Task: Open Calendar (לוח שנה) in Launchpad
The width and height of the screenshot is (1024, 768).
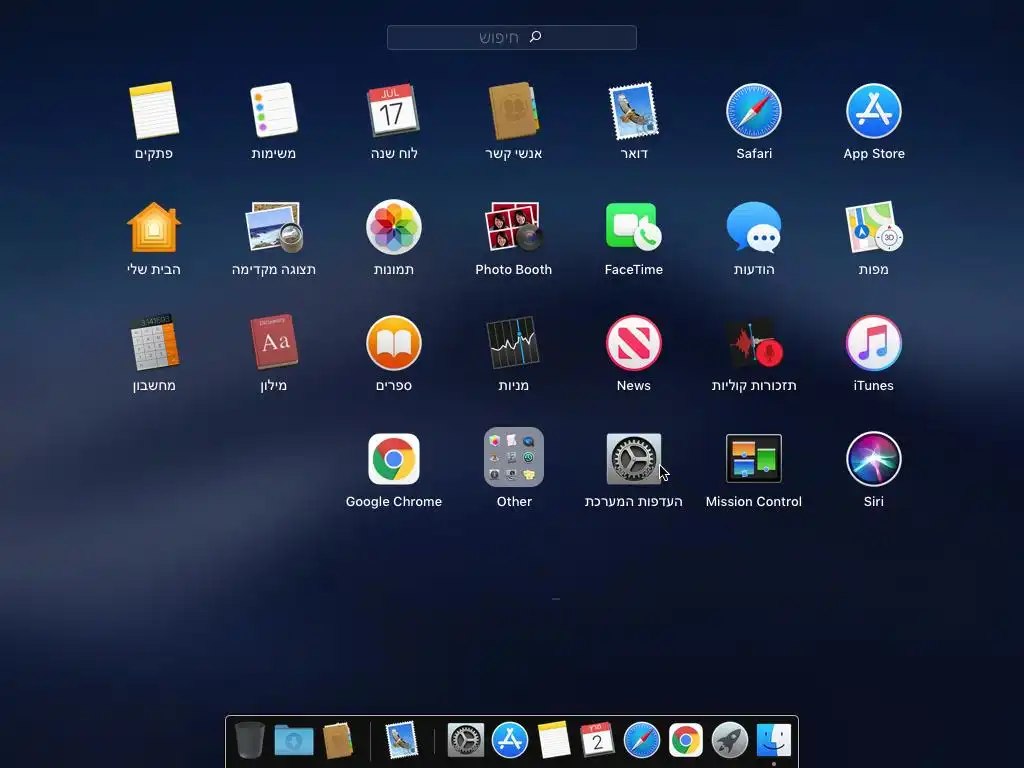Action: pyautogui.click(x=393, y=110)
